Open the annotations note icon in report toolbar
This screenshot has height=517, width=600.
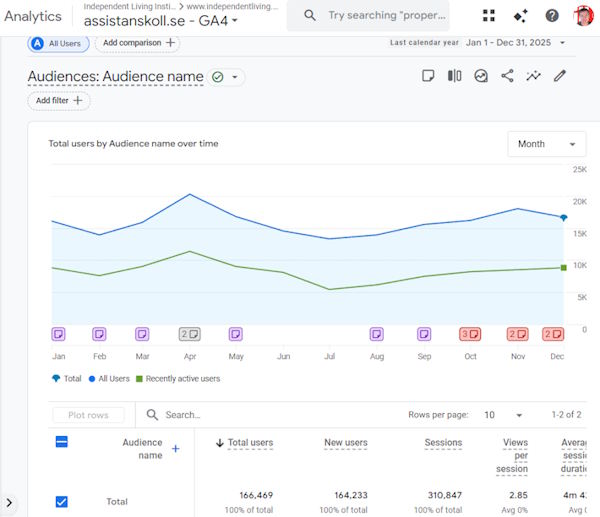tap(428, 76)
